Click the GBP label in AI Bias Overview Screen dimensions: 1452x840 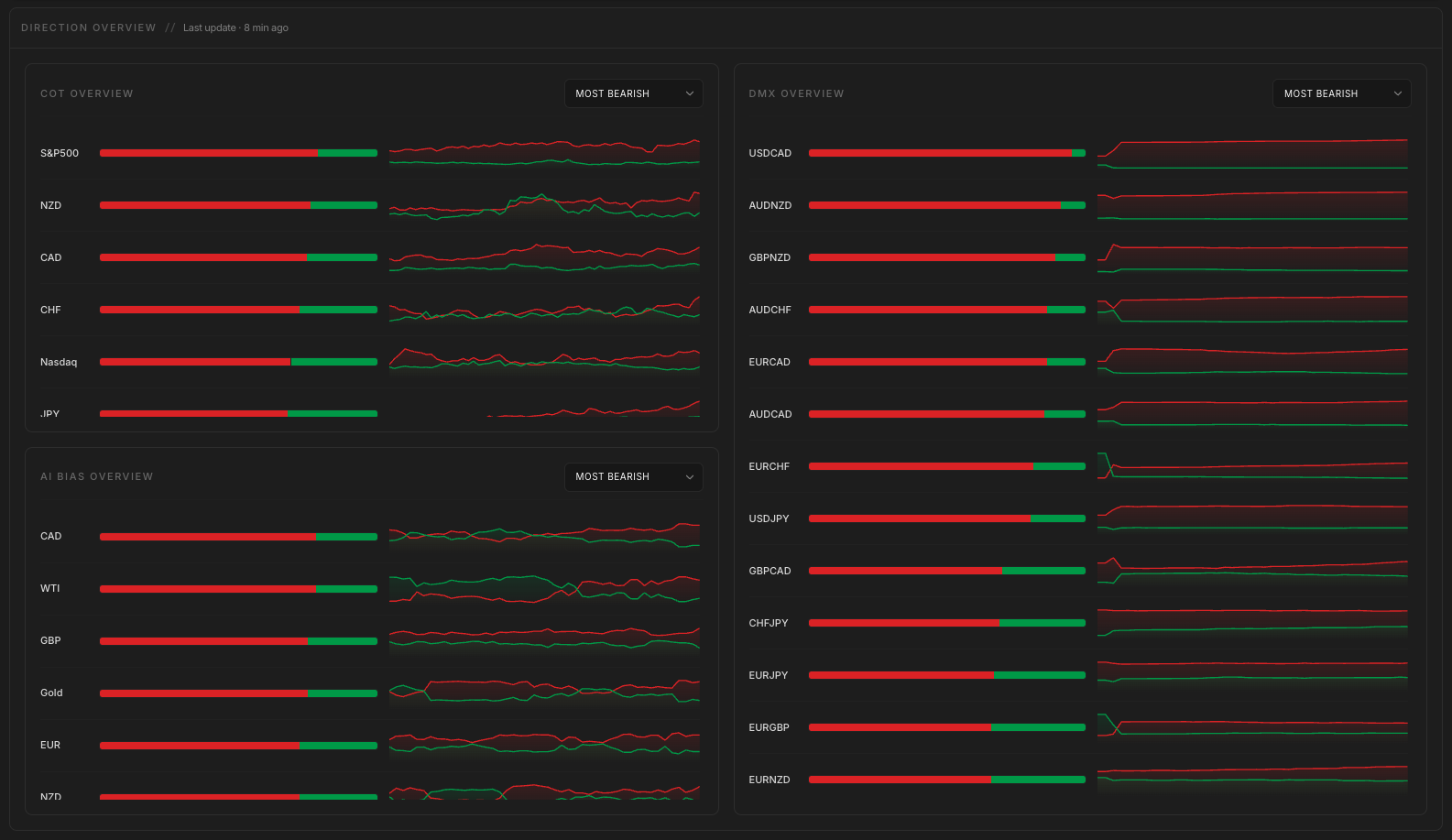[50, 640]
